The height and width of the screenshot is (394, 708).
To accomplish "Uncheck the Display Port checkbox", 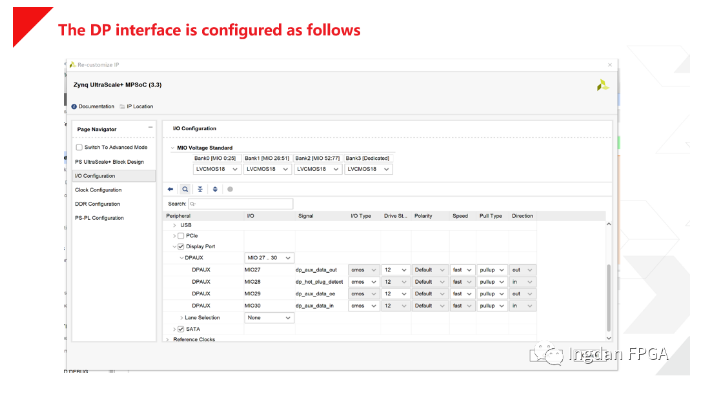I will pos(181,246).
